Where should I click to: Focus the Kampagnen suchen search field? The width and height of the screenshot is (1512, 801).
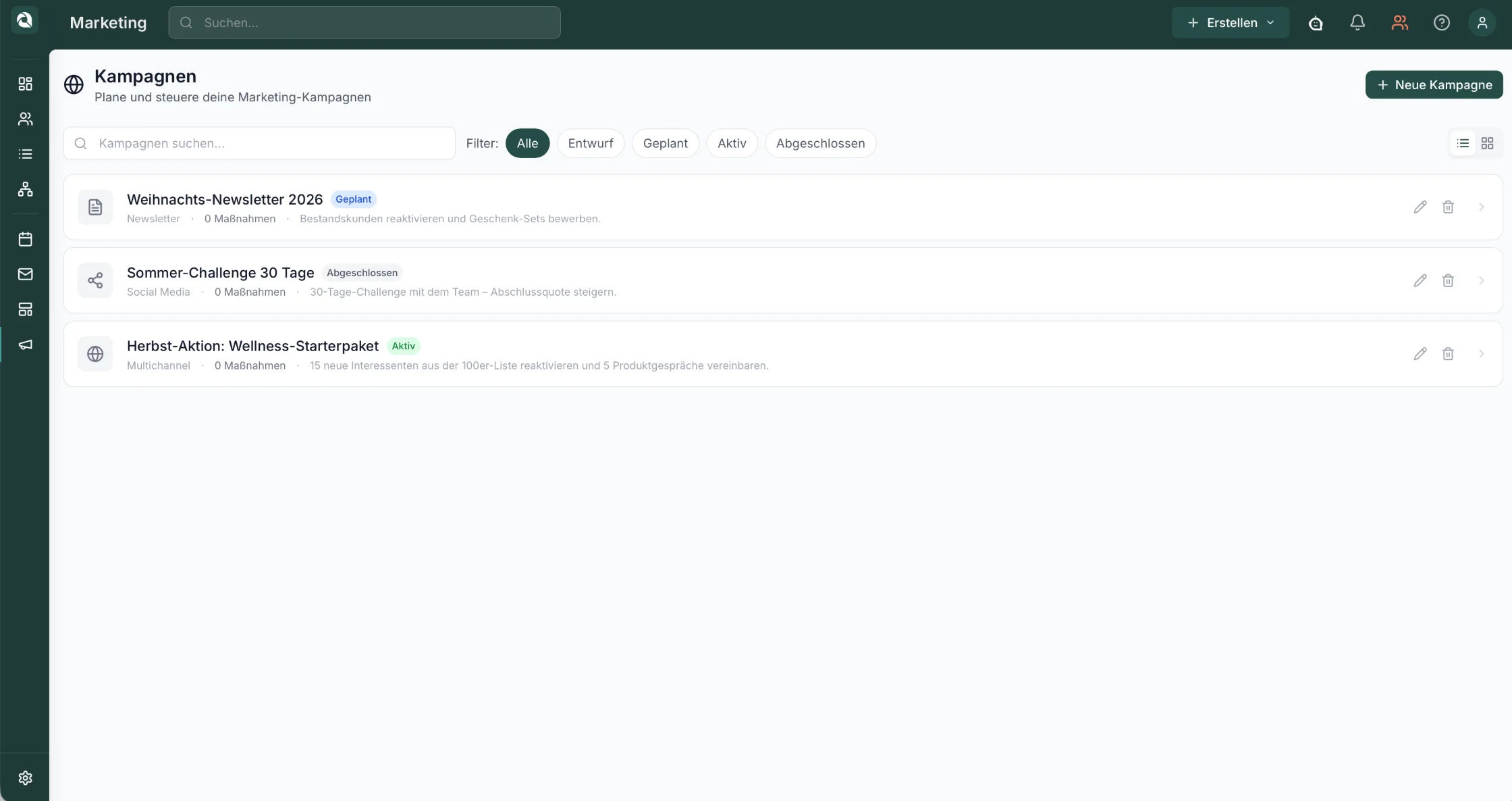259,143
